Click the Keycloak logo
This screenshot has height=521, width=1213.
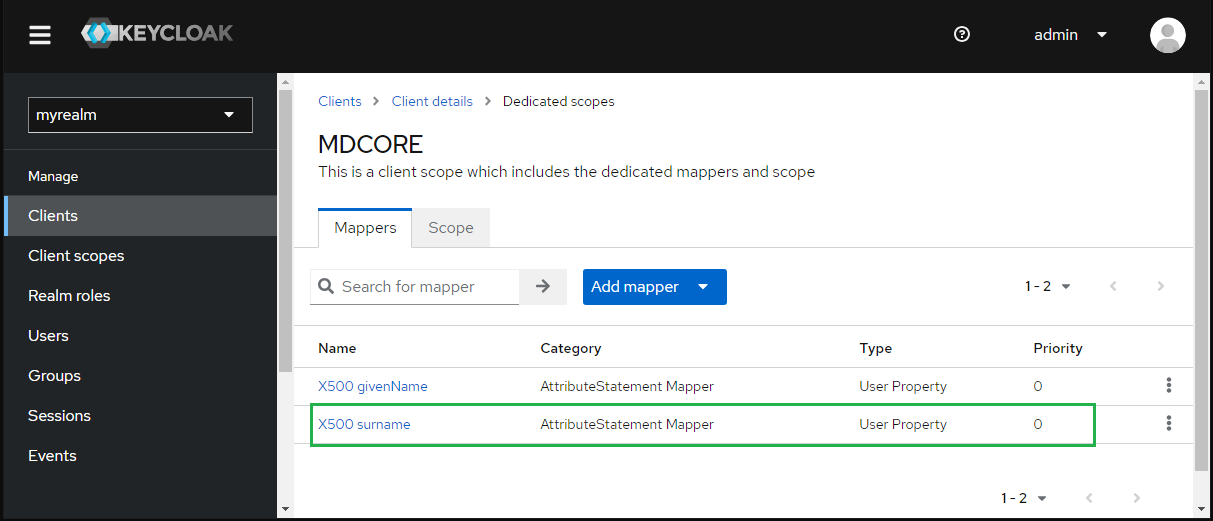(157, 33)
